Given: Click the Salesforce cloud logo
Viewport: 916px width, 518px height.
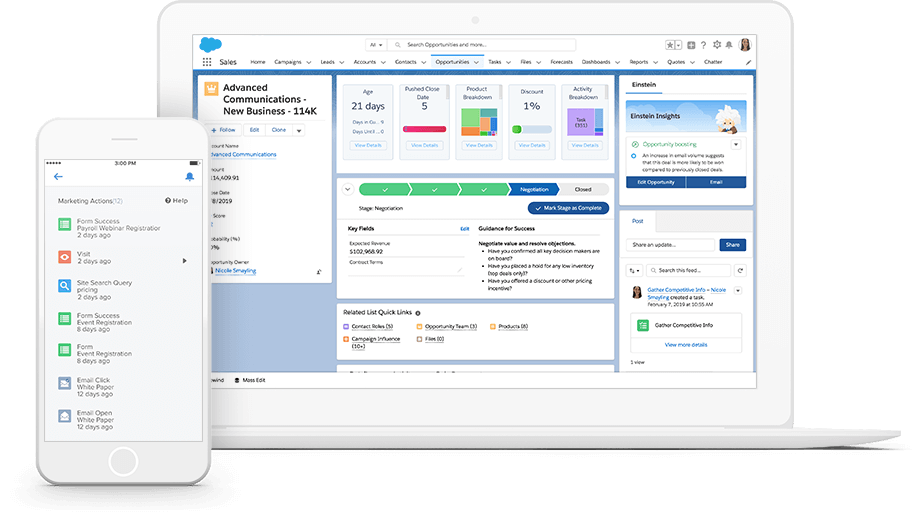Looking at the screenshot, I should tap(210, 44).
